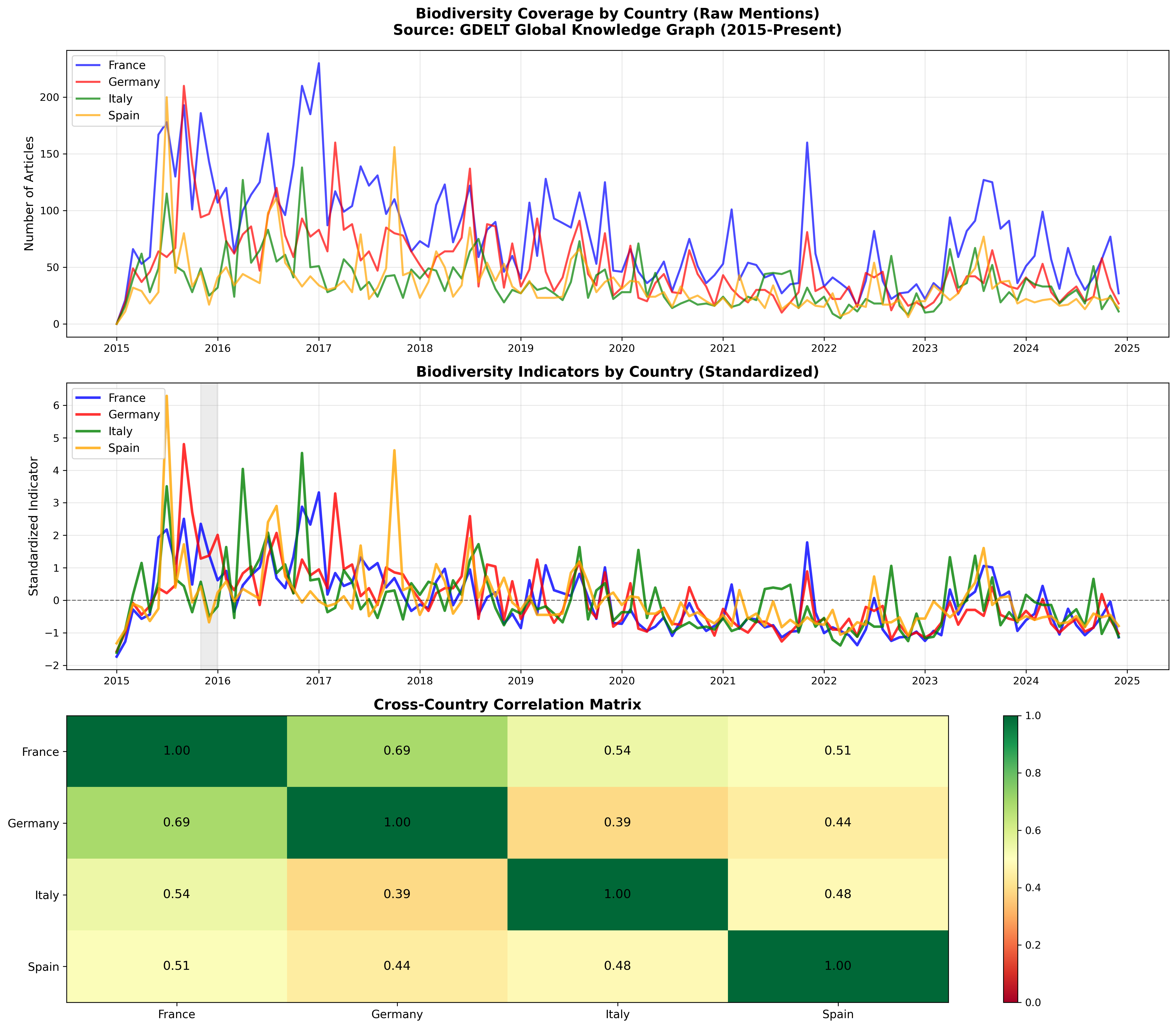Click the gray shaded band before 2016
Viewport: 1176px width, 1028px height.
point(209,526)
